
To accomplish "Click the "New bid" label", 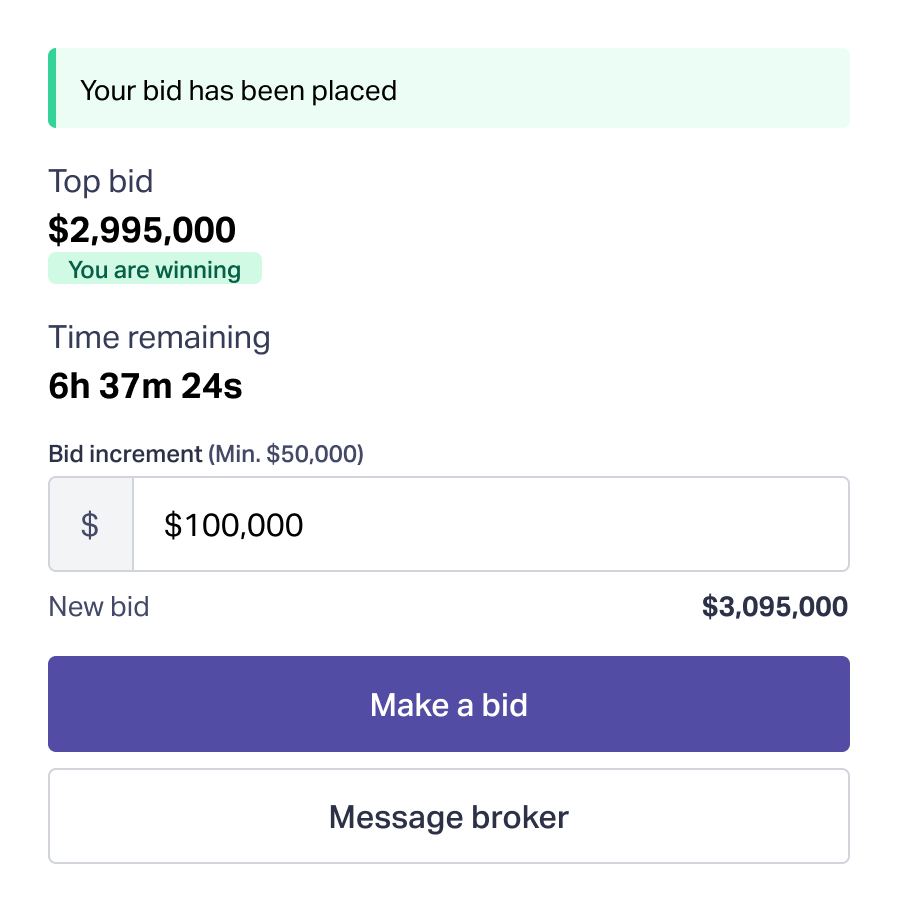I will pos(99,606).
